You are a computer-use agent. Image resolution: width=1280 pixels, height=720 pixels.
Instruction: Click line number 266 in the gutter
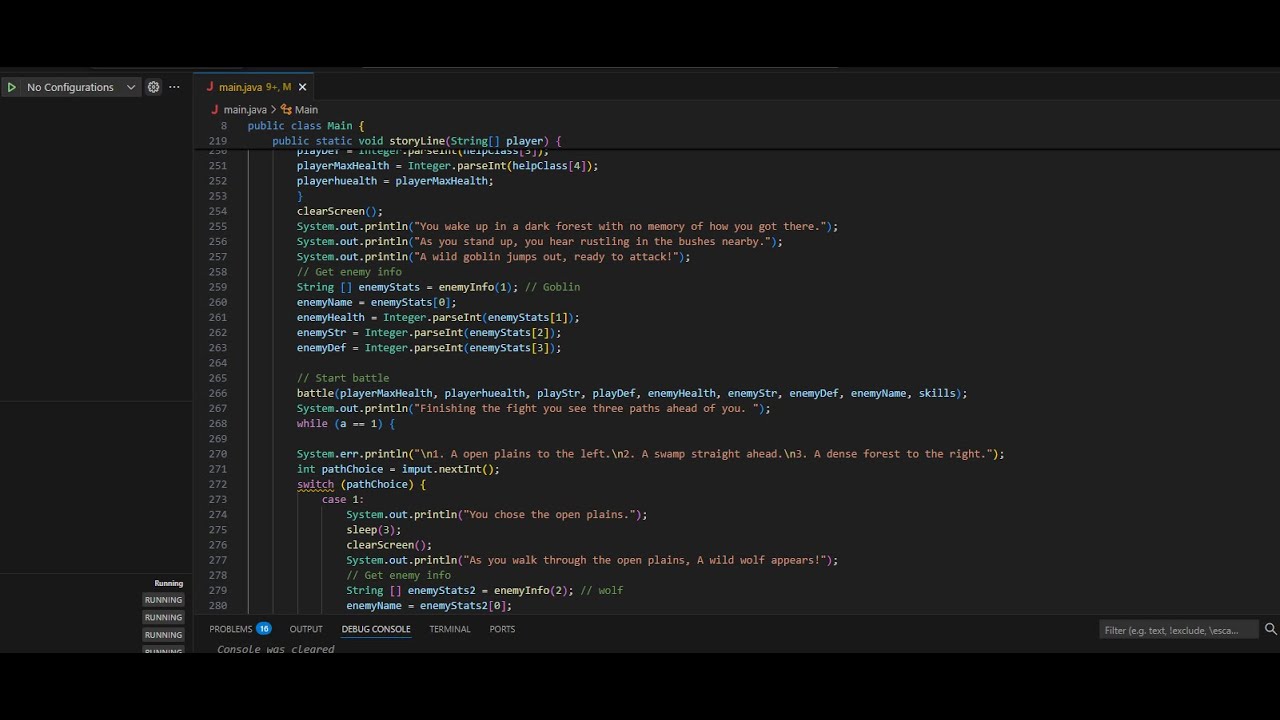pyautogui.click(x=218, y=393)
